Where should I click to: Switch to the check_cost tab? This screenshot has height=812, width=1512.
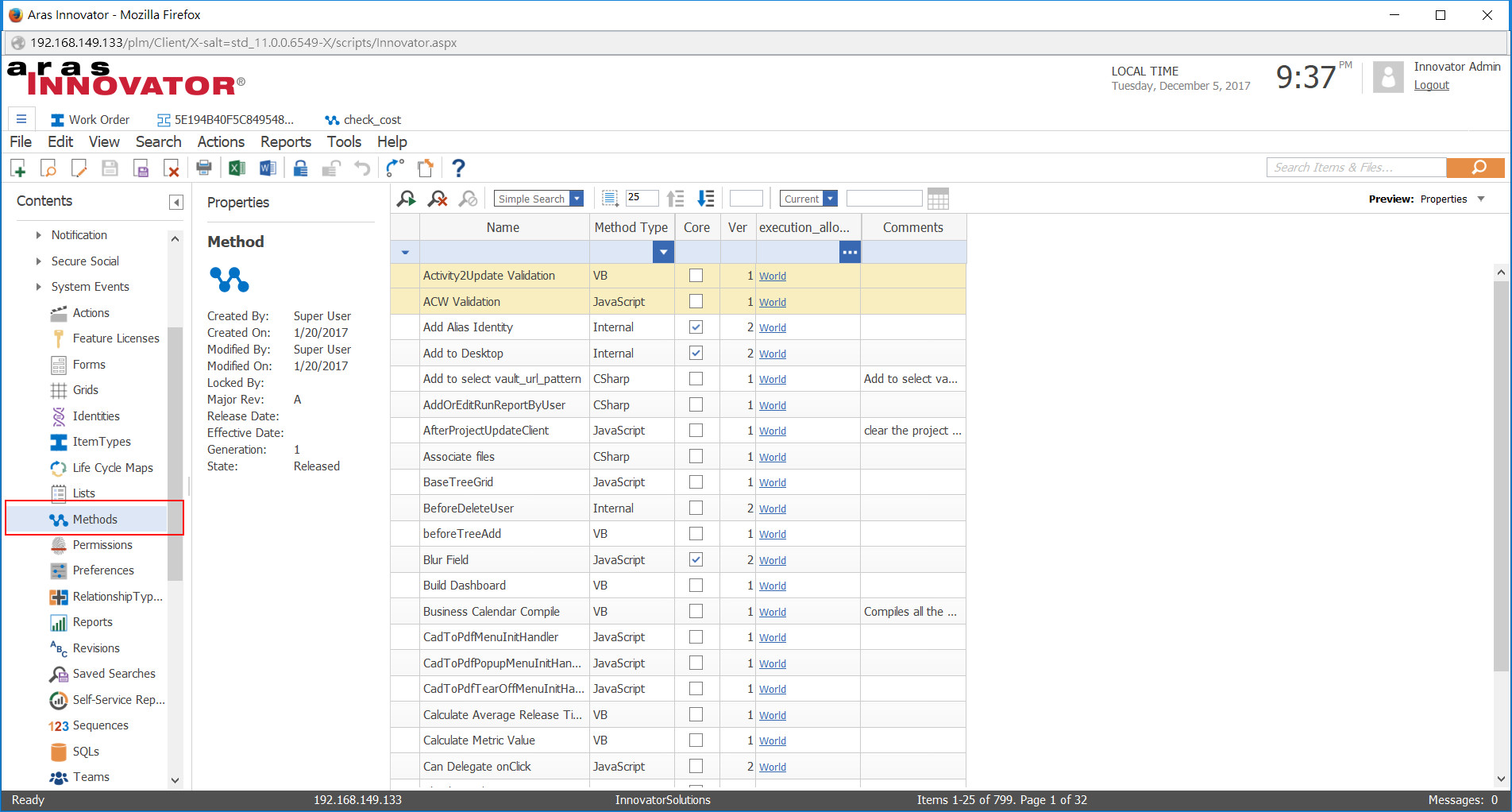click(363, 119)
